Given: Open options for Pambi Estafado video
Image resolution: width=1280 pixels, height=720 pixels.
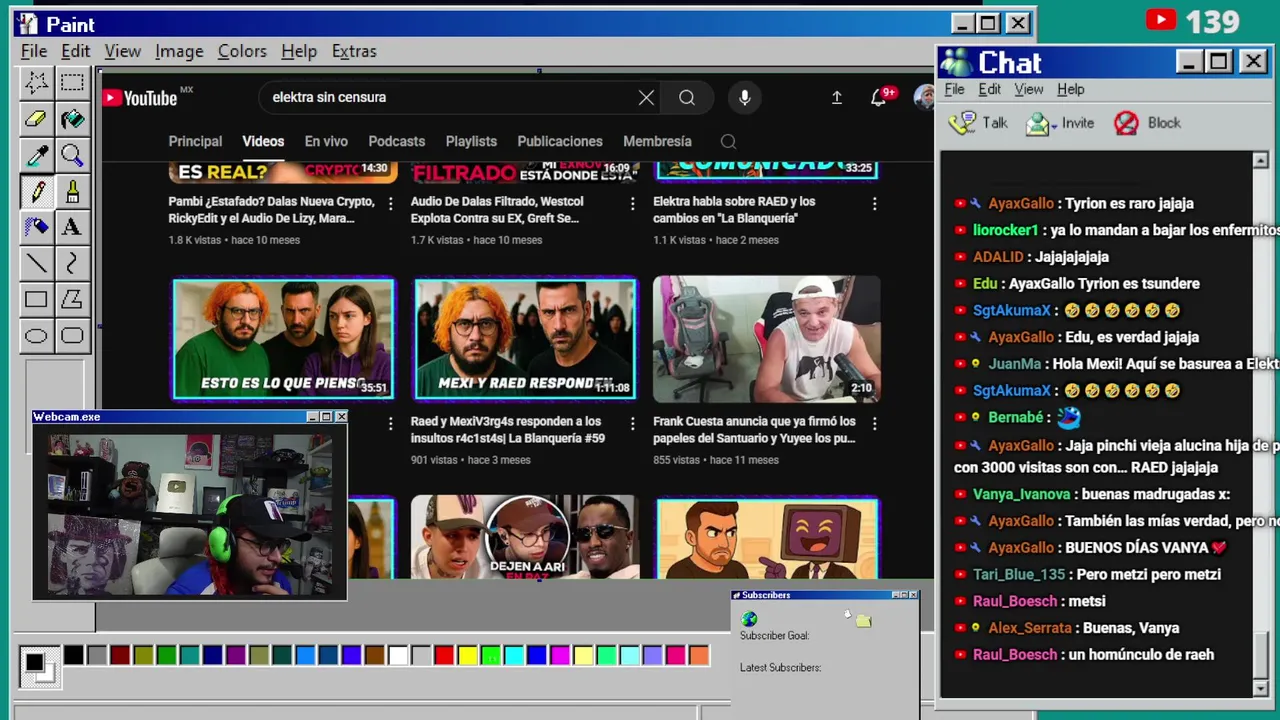Looking at the screenshot, I should 390,203.
